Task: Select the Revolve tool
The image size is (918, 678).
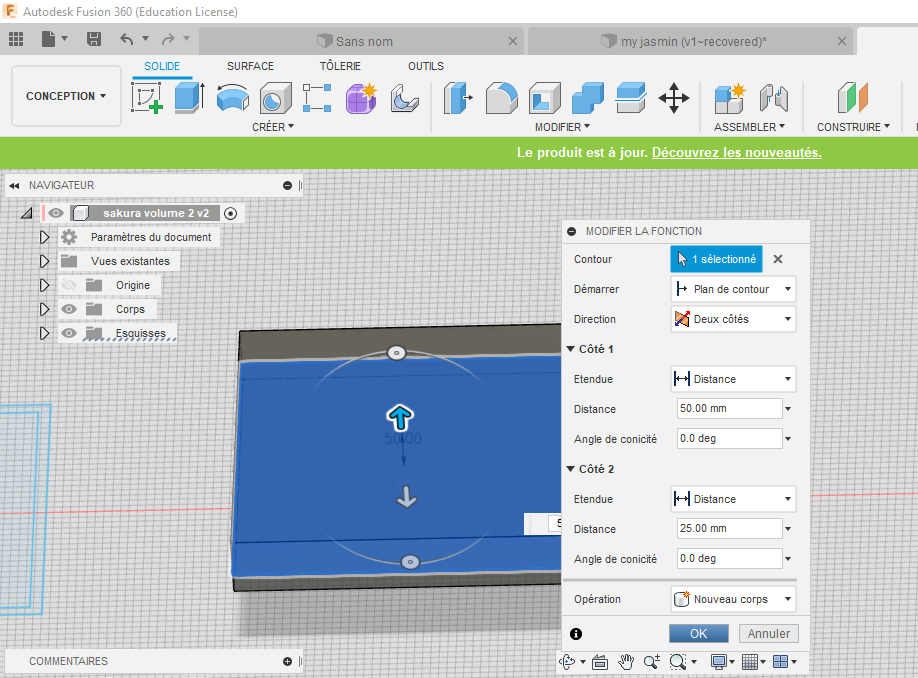Action: (x=232, y=98)
